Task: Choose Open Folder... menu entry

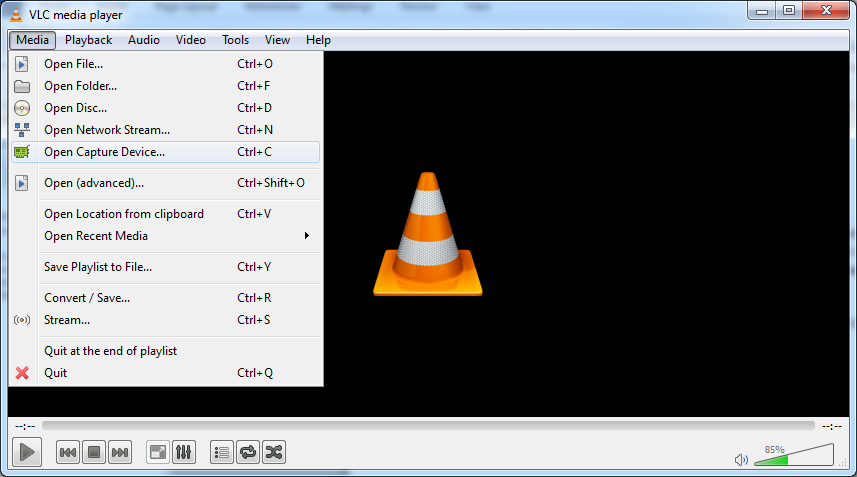Action: tap(166, 86)
